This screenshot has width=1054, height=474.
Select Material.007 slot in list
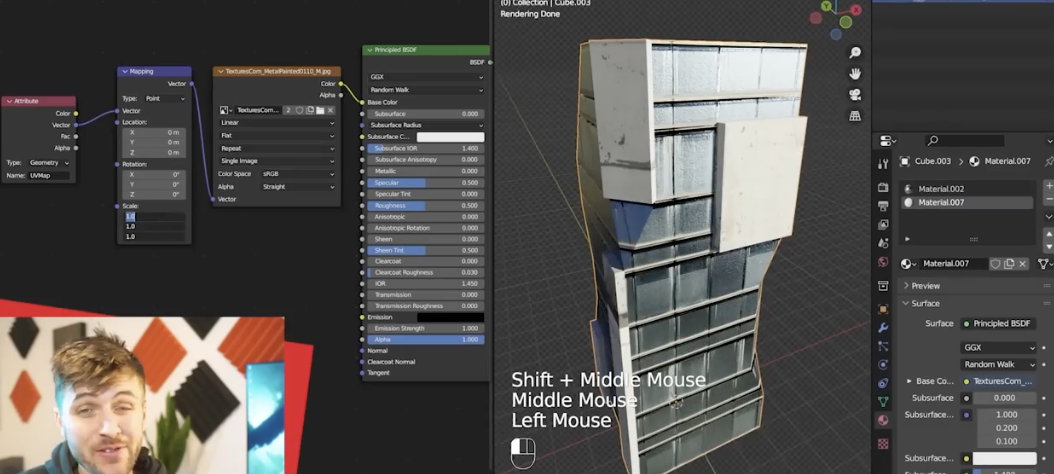(x=967, y=202)
